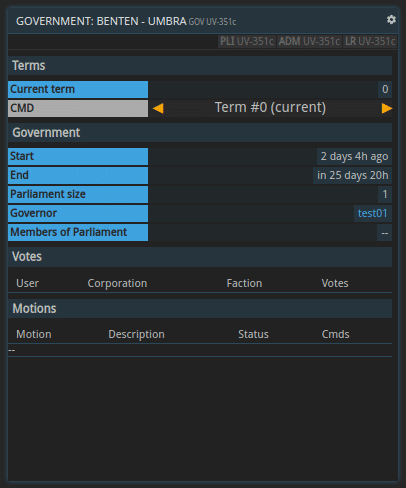The image size is (406, 488).
Task: Select the Cmds column header
Action: (x=335, y=334)
